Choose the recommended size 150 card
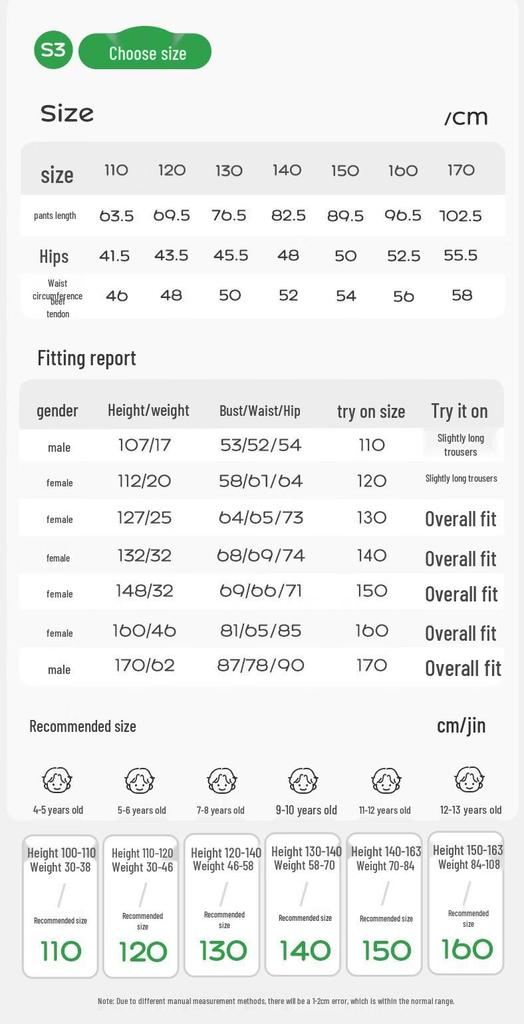This screenshot has width=524, height=1024. (385, 904)
